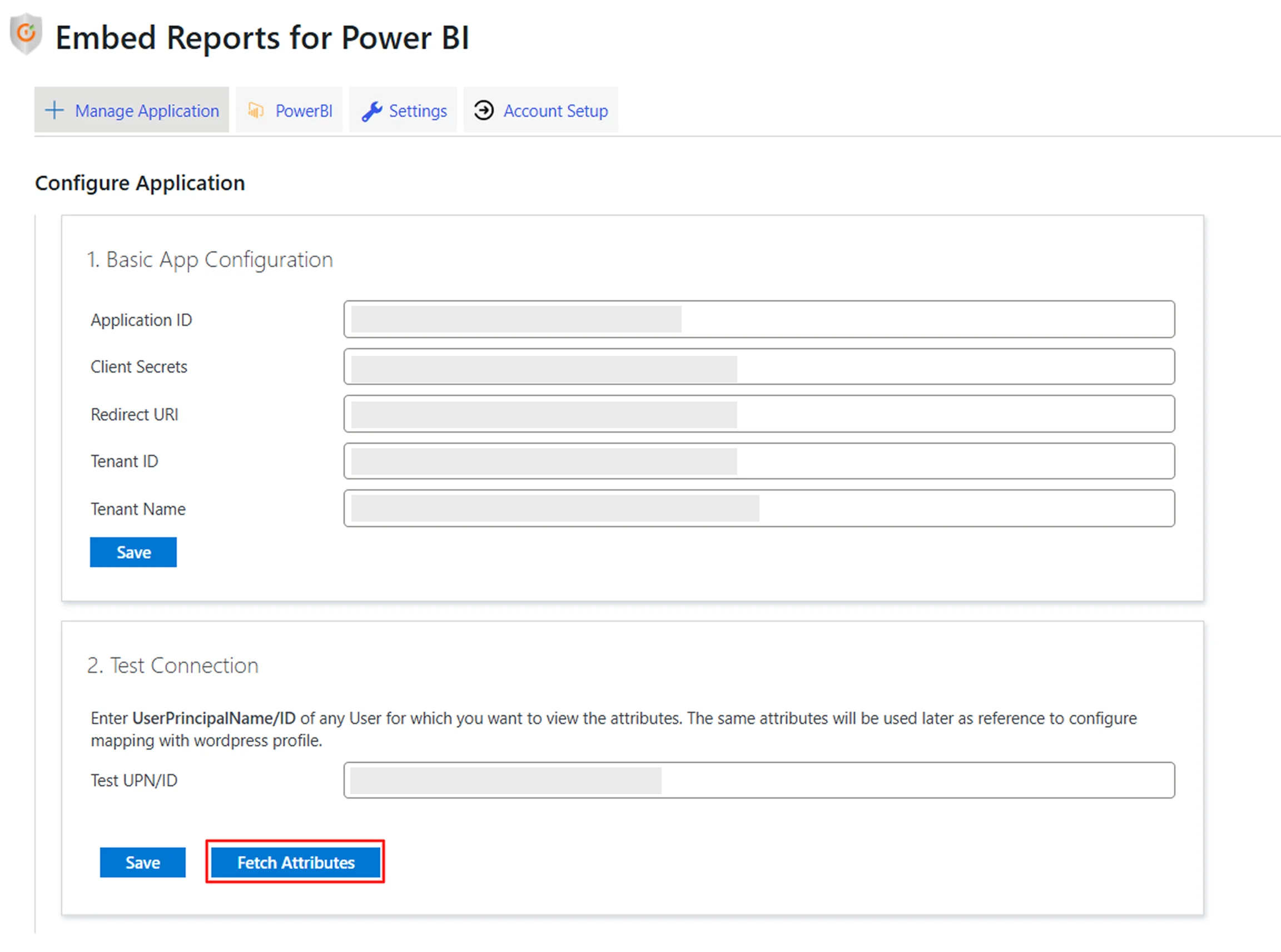The image size is (1281, 952).
Task: Switch to the PowerBI tab
Action: [x=289, y=110]
